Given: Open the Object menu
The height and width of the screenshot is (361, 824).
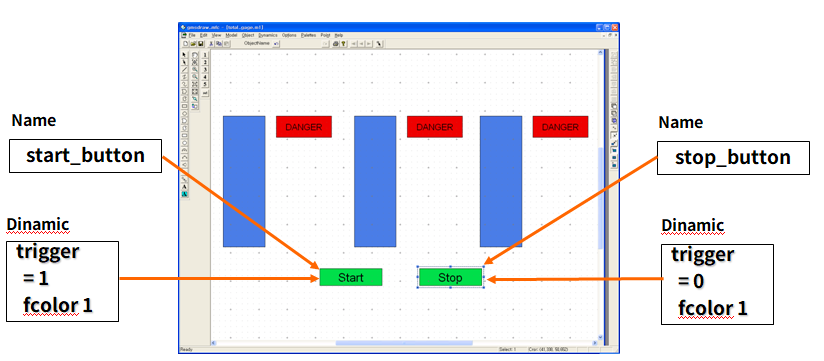Looking at the screenshot, I should [248, 35].
